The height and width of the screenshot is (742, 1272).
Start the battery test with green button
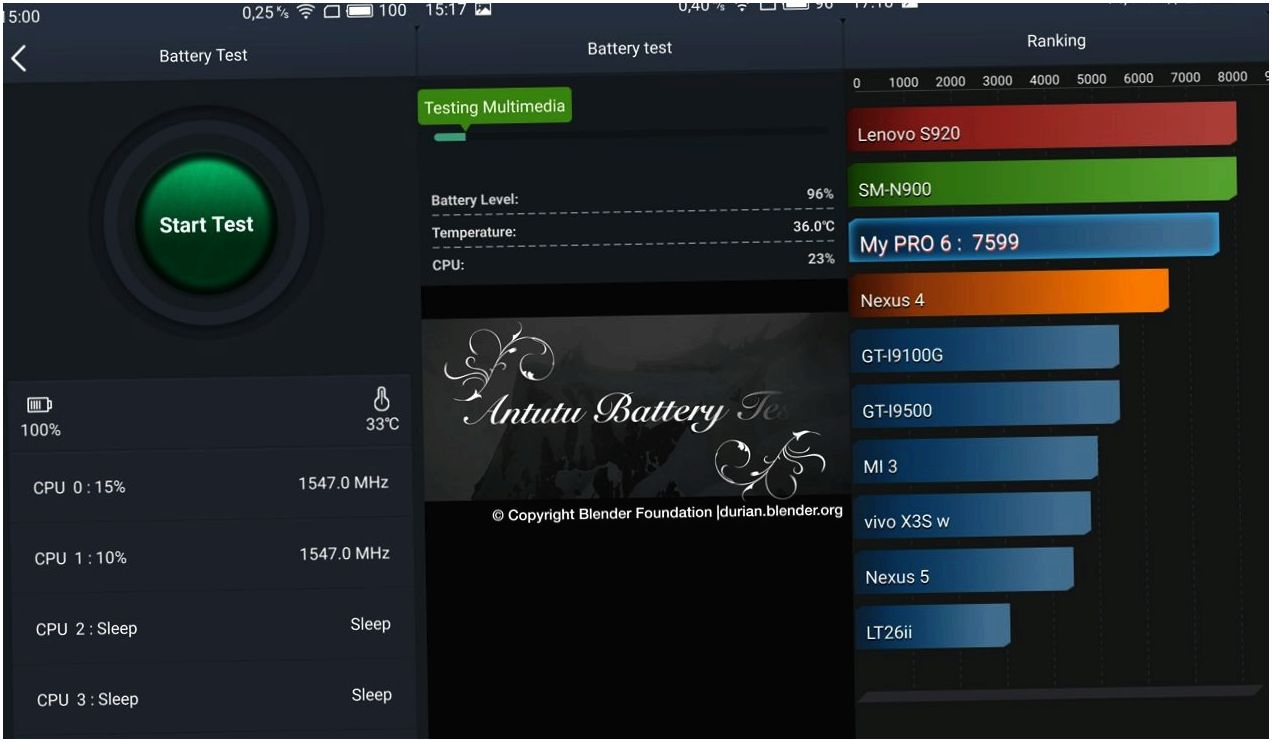pyautogui.click(x=206, y=224)
